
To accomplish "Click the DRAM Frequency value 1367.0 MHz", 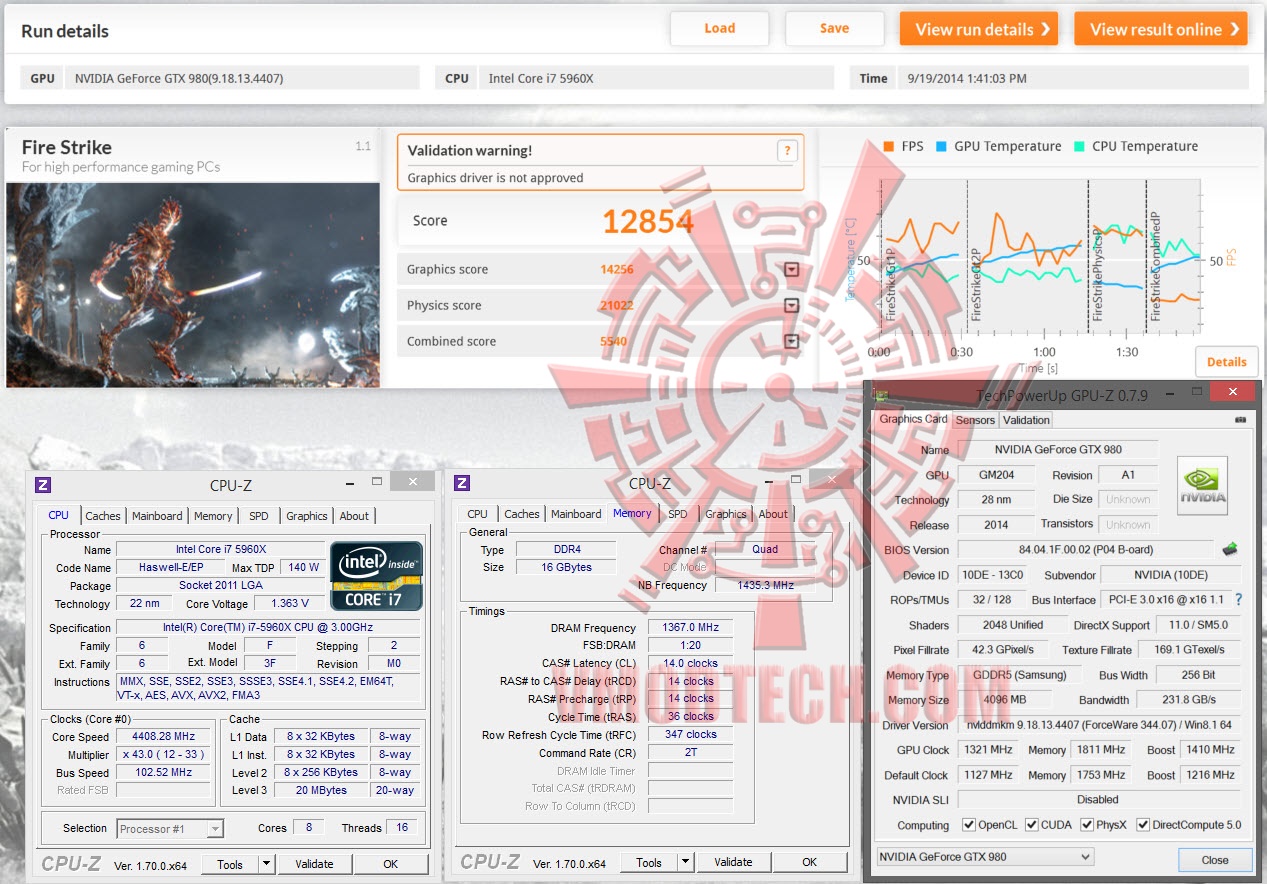I will point(690,628).
